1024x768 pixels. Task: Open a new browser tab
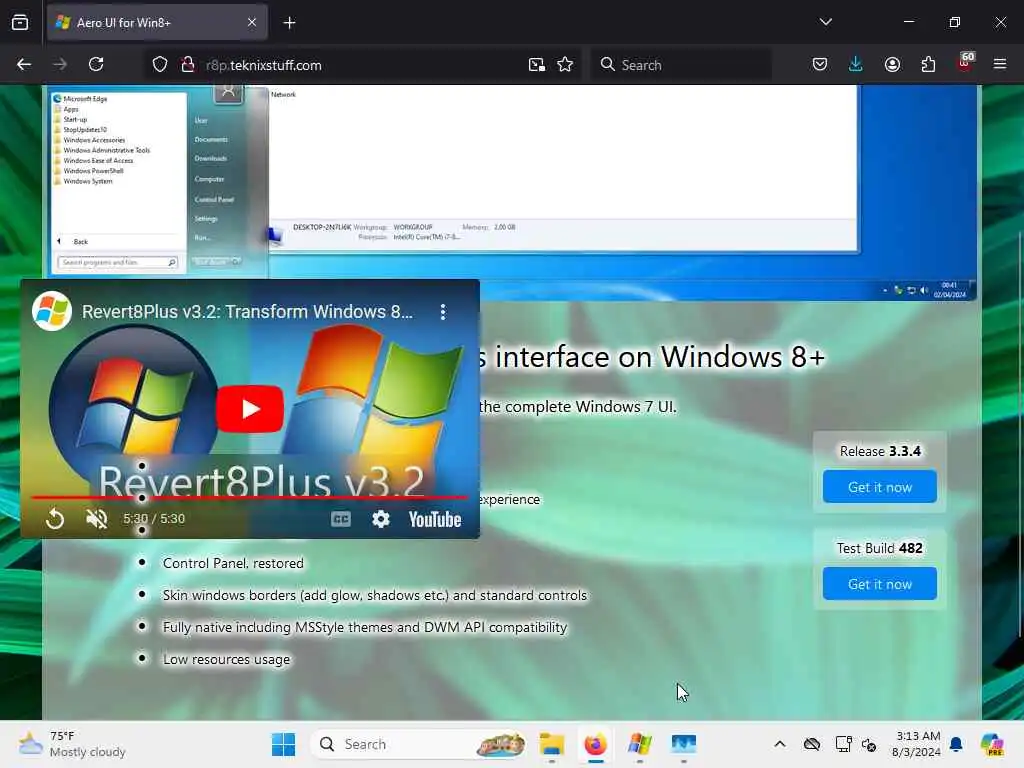(289, 23)
